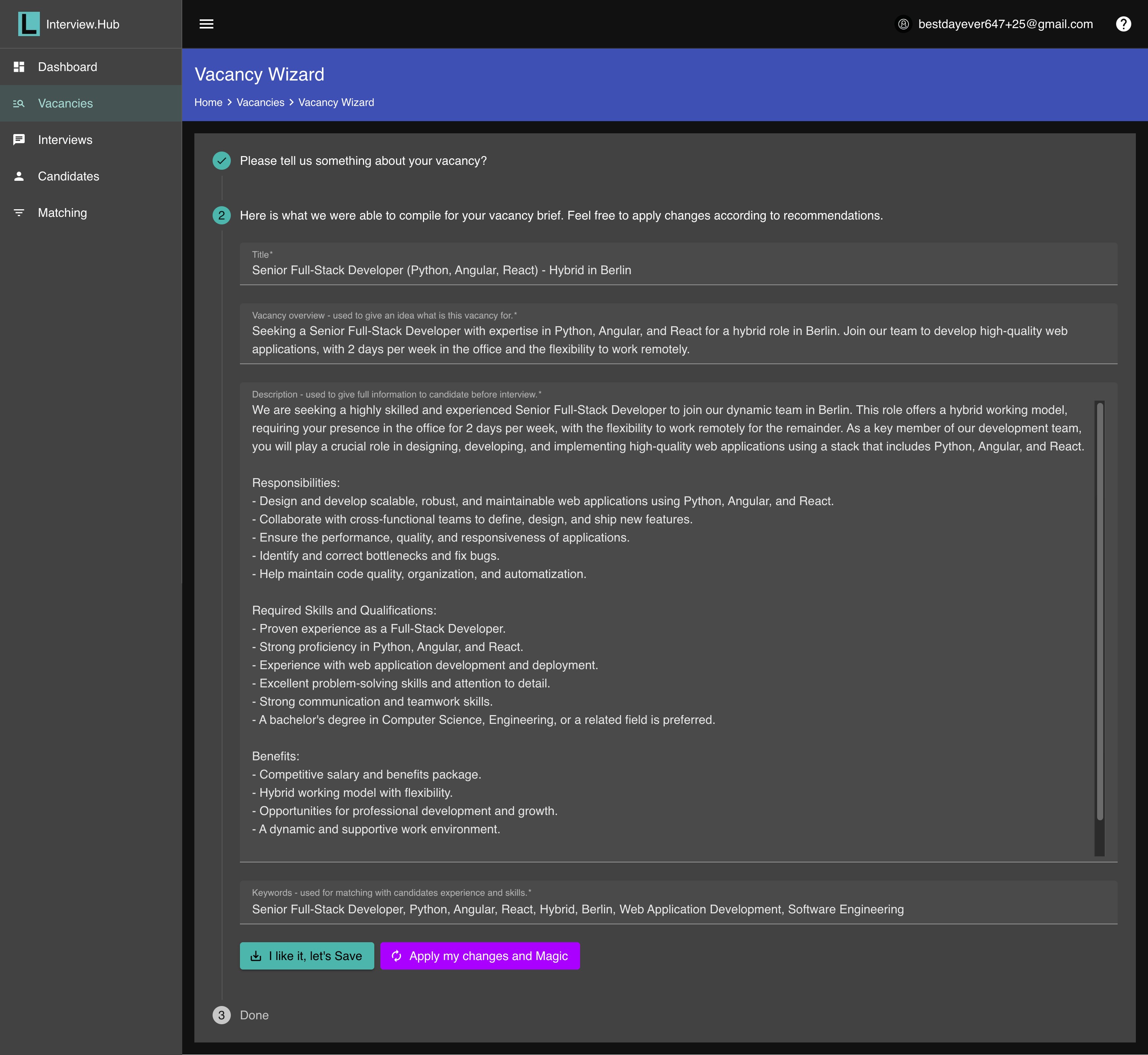Click the Dashboard grid icon
1148x1055 pixels.
[19, 67]
